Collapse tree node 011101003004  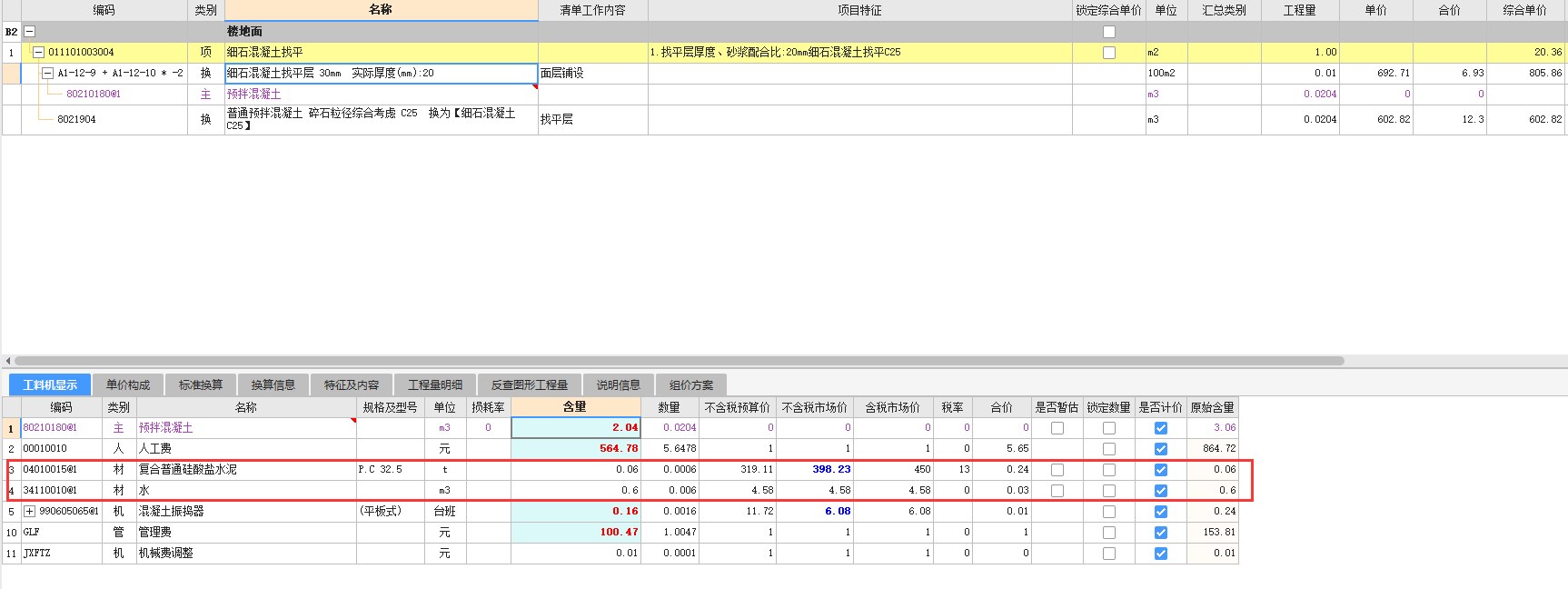click(38, 53)
